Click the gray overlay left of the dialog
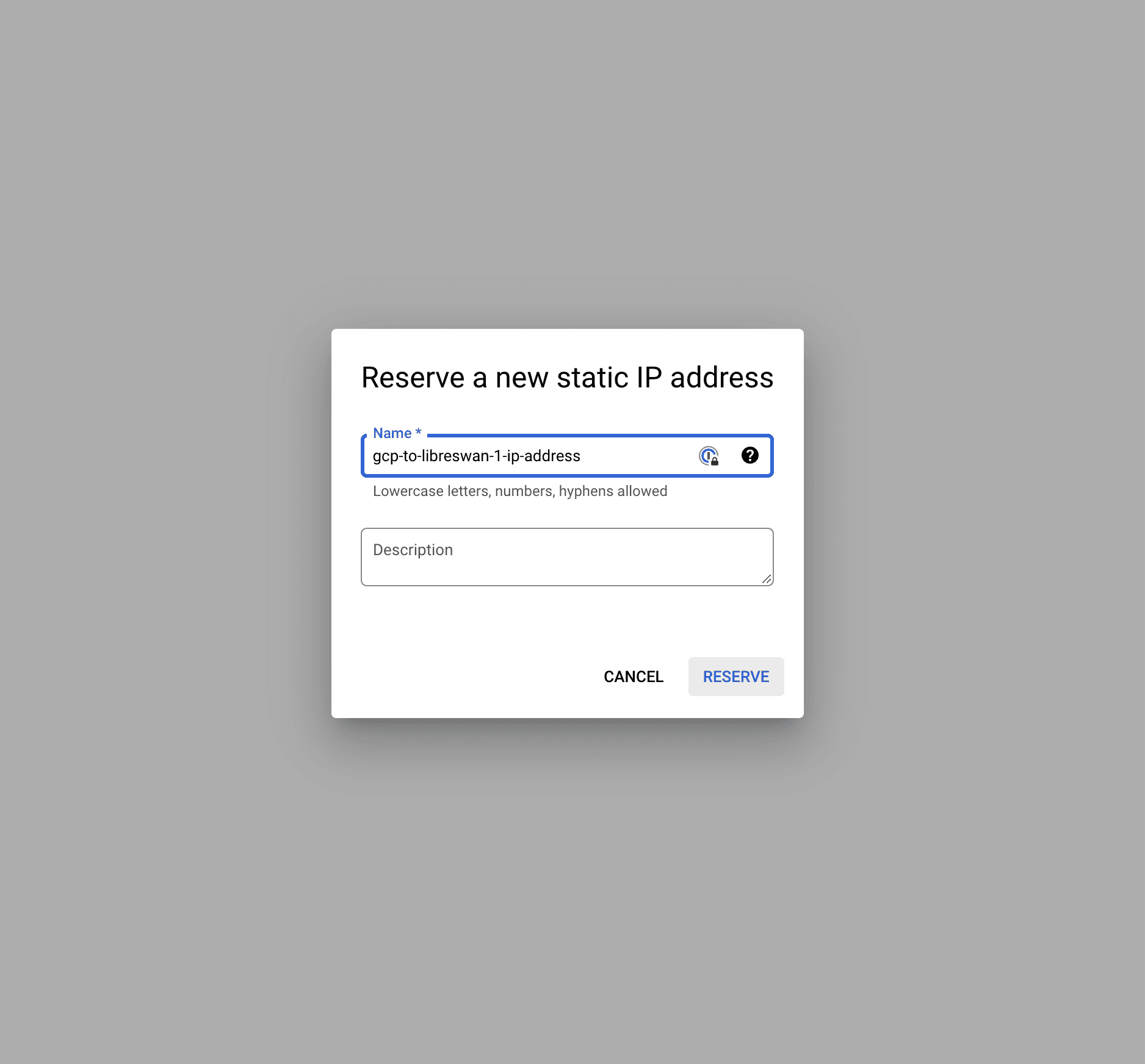Screen dimensions: 1145x1064 [165, 525]
